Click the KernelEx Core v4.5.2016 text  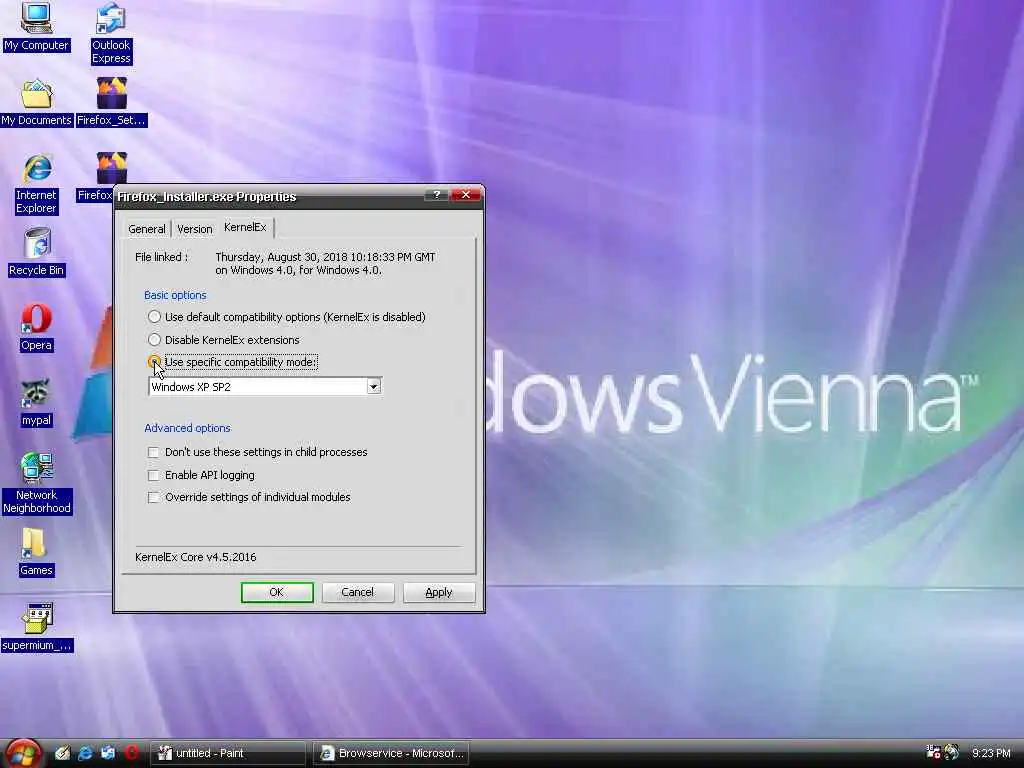coord(195,557)
